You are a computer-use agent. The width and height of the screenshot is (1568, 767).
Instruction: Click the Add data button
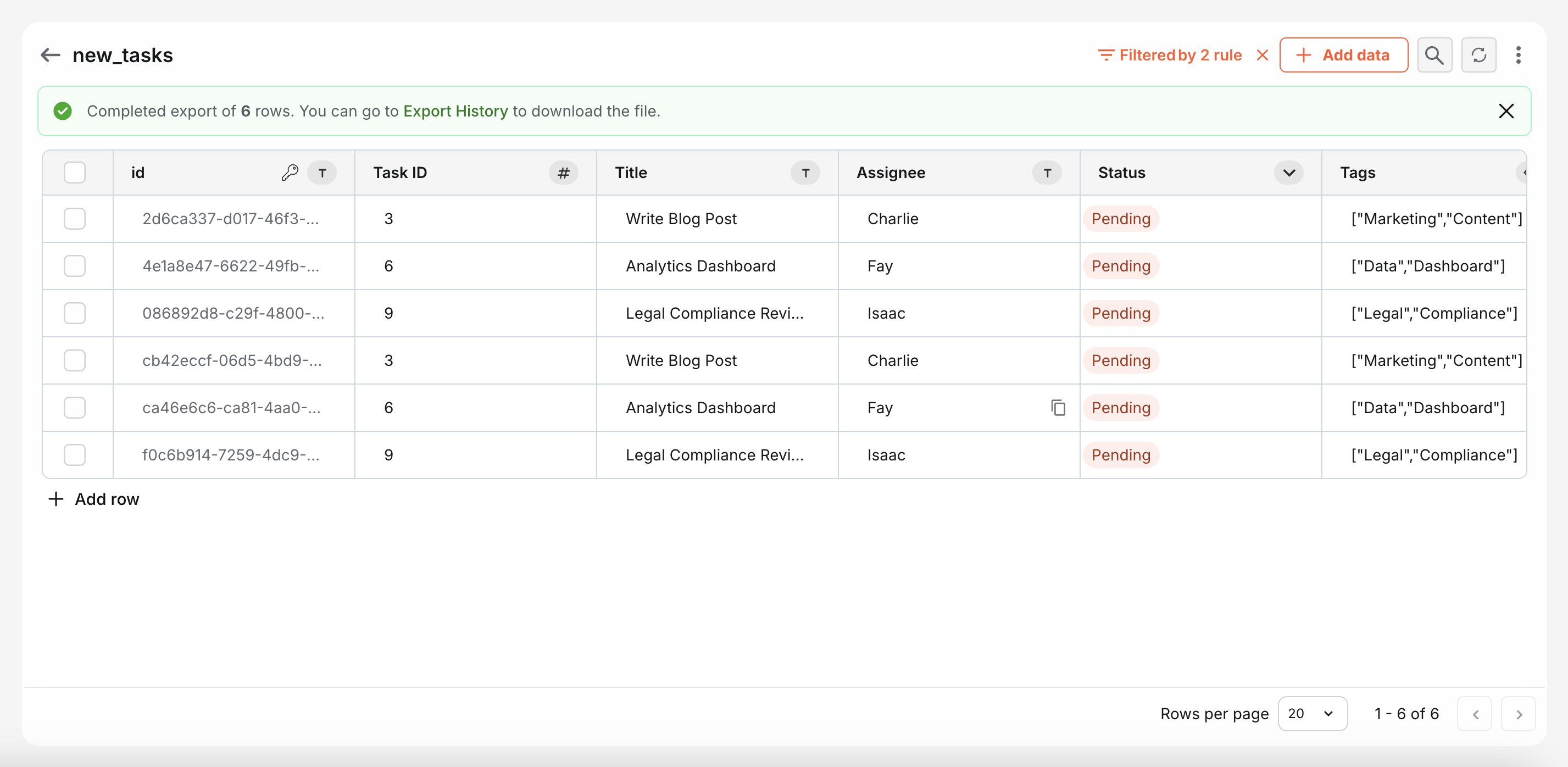point(1343,55)
